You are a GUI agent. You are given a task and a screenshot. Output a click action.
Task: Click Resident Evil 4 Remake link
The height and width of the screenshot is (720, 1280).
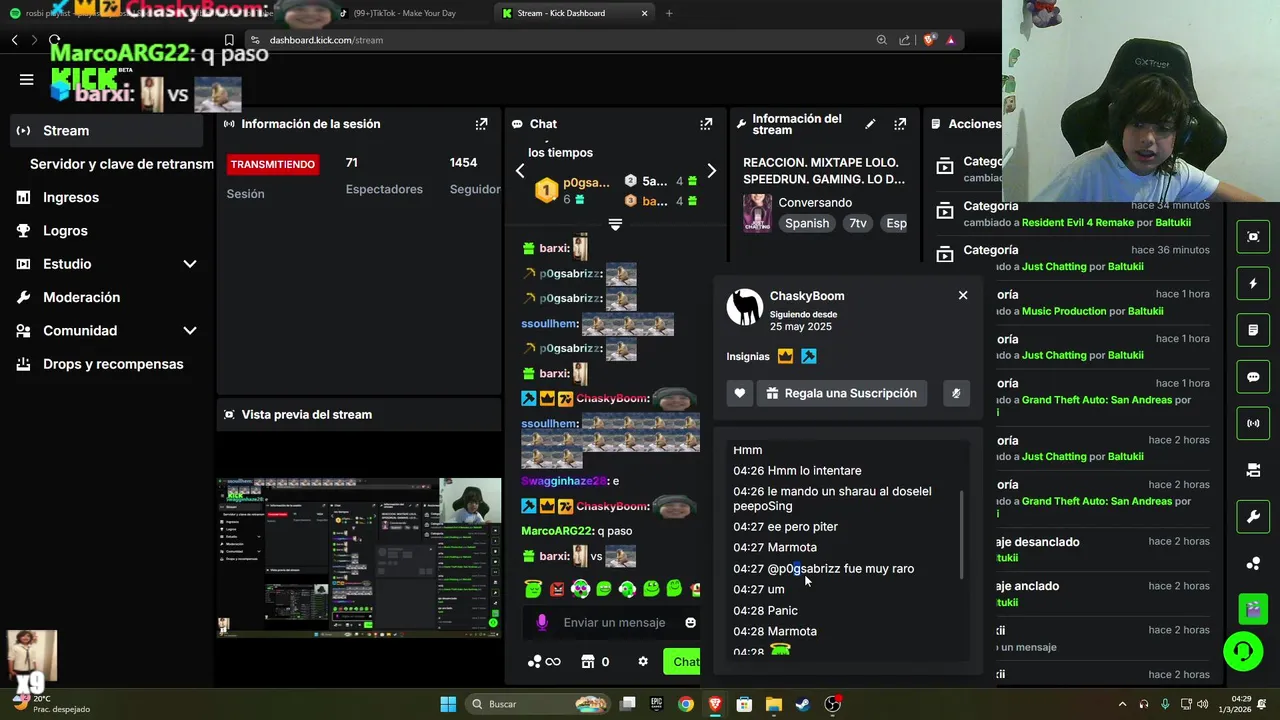click(x=1078, y=223)
